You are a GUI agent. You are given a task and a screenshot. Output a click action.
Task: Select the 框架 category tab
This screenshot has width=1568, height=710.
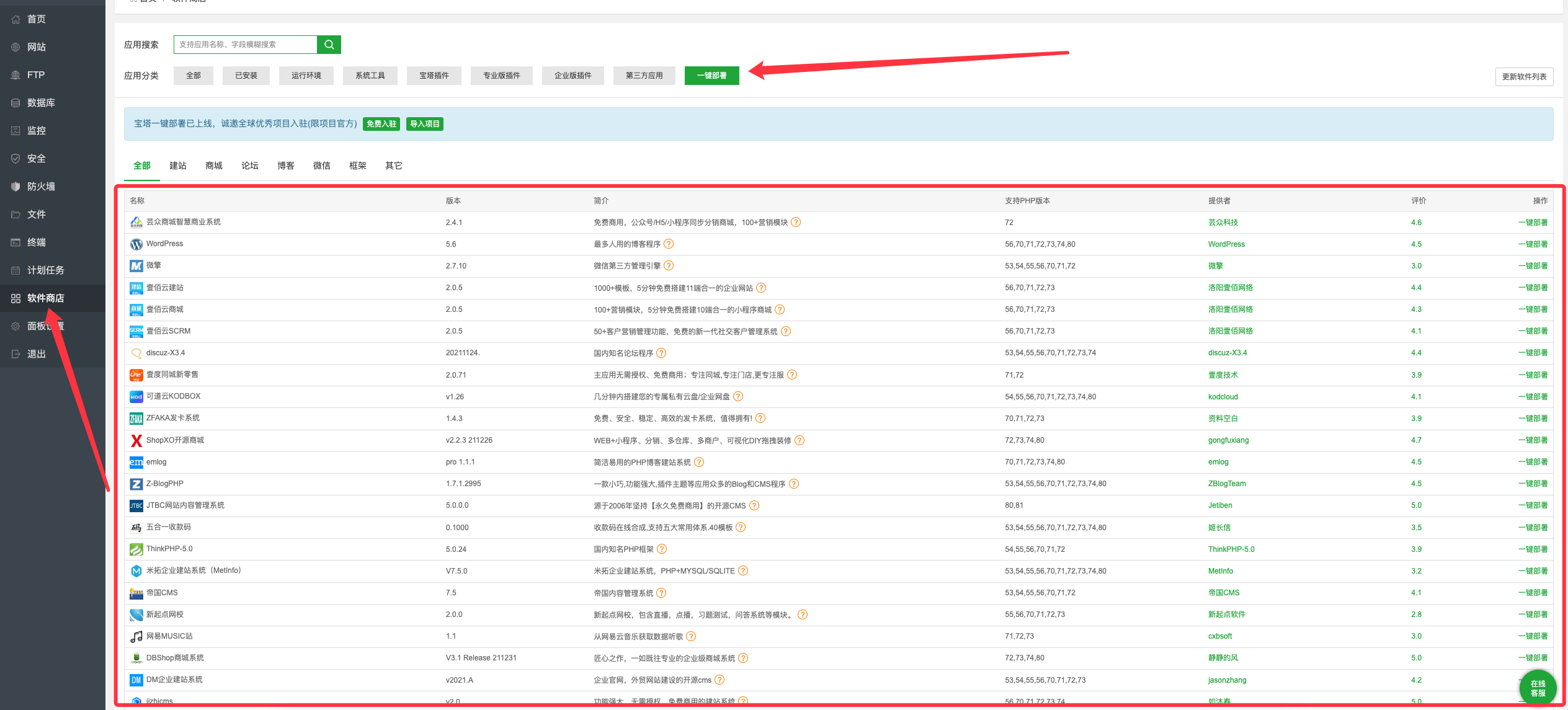[358, 166]
